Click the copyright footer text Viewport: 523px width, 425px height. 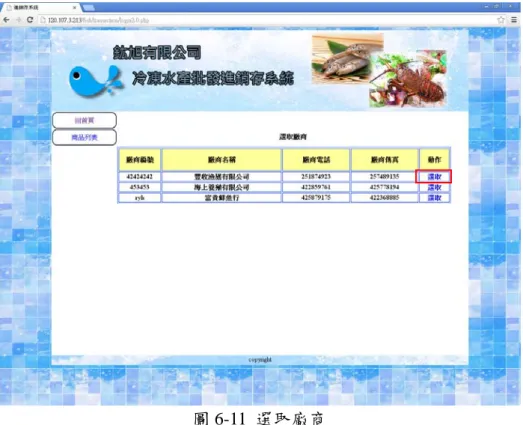pos(260,360)
